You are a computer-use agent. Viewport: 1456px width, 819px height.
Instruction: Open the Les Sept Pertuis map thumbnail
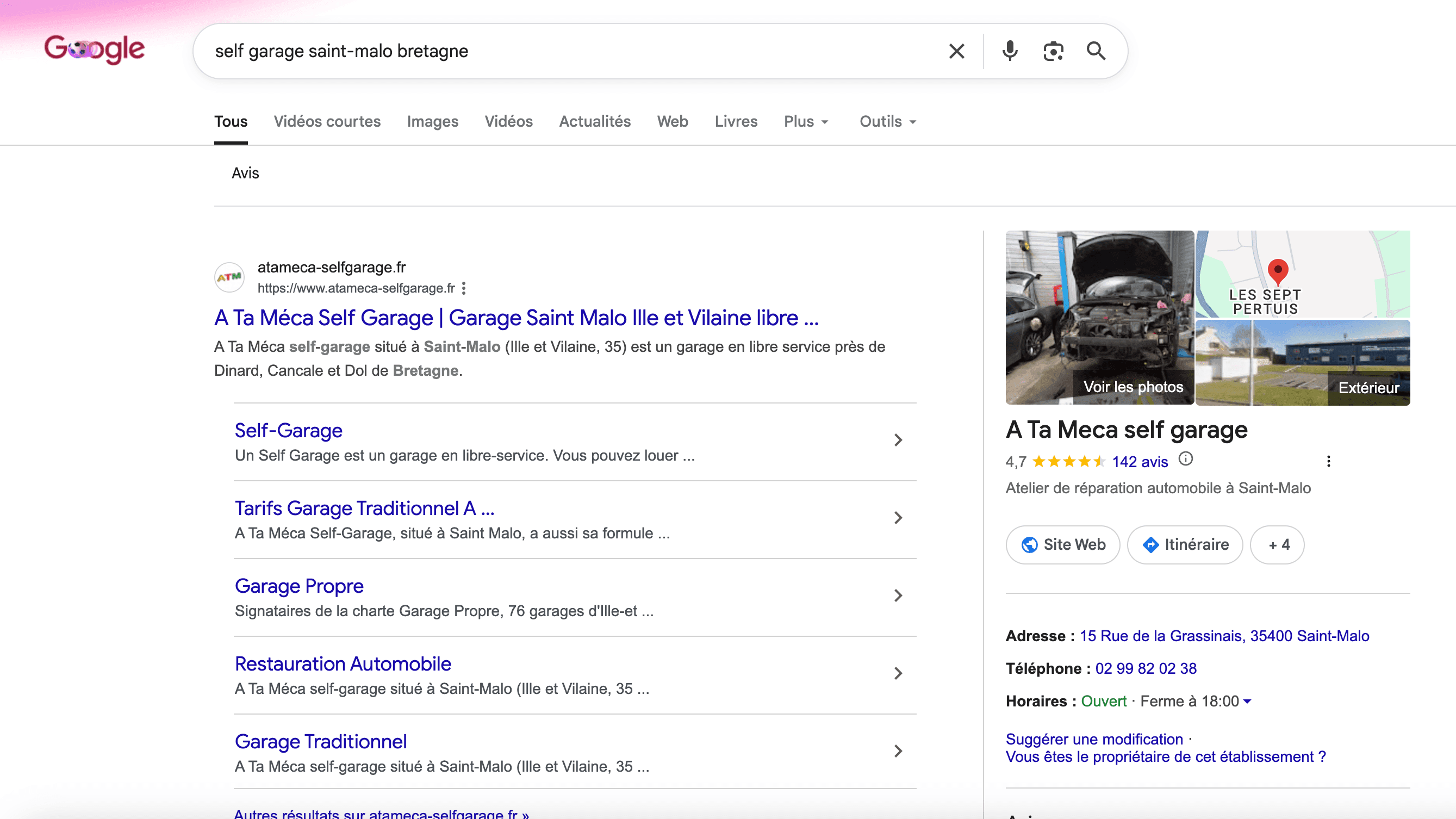[x=1303, y=274]
